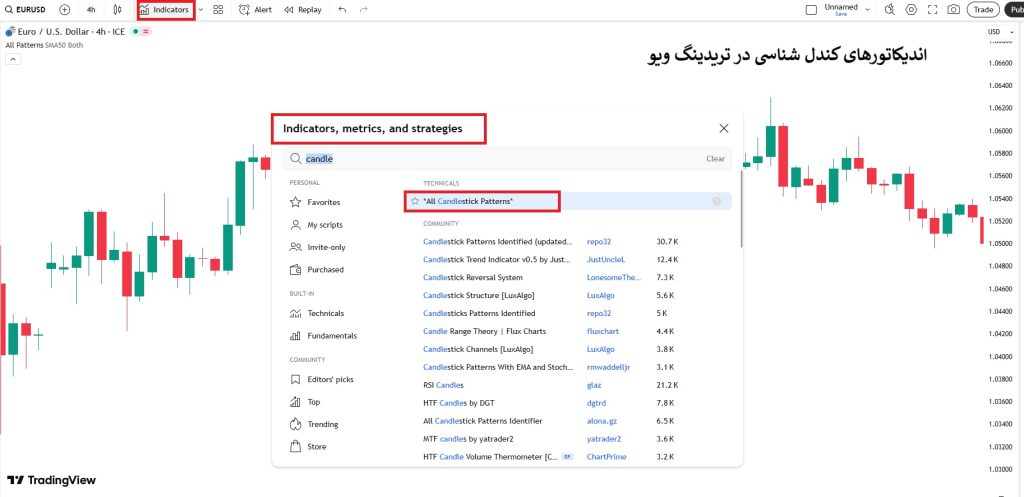
Task: Open author link dgtrd
Action: tap(598, 403)
